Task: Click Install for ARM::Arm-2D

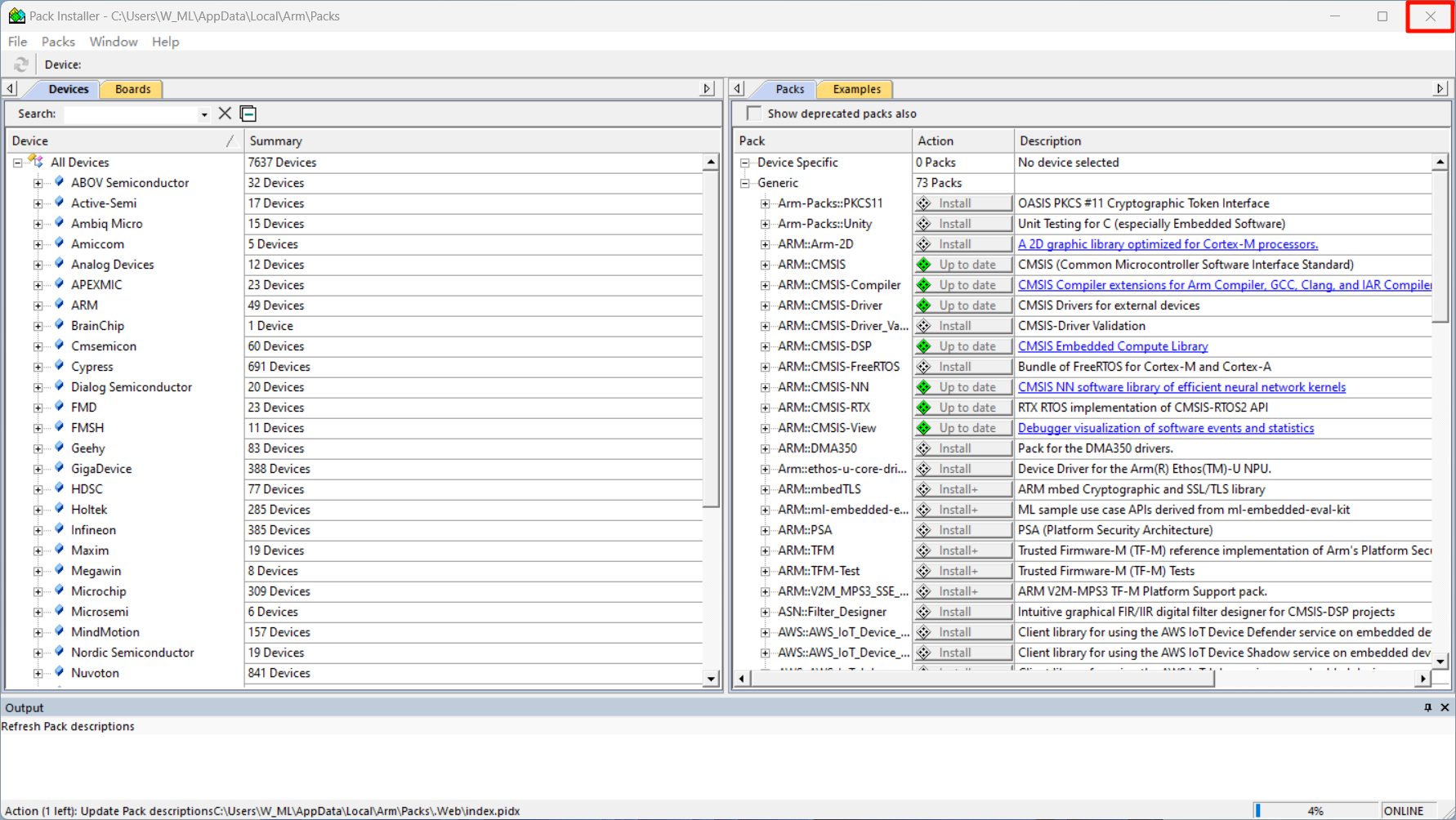Action: (962, 244)
